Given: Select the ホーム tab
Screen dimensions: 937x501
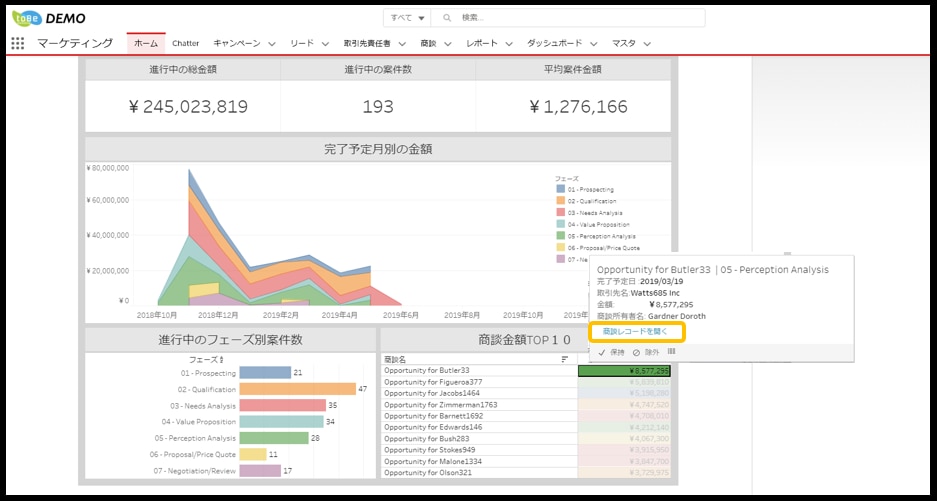Looking at the screenshot, I should (145, 44).
